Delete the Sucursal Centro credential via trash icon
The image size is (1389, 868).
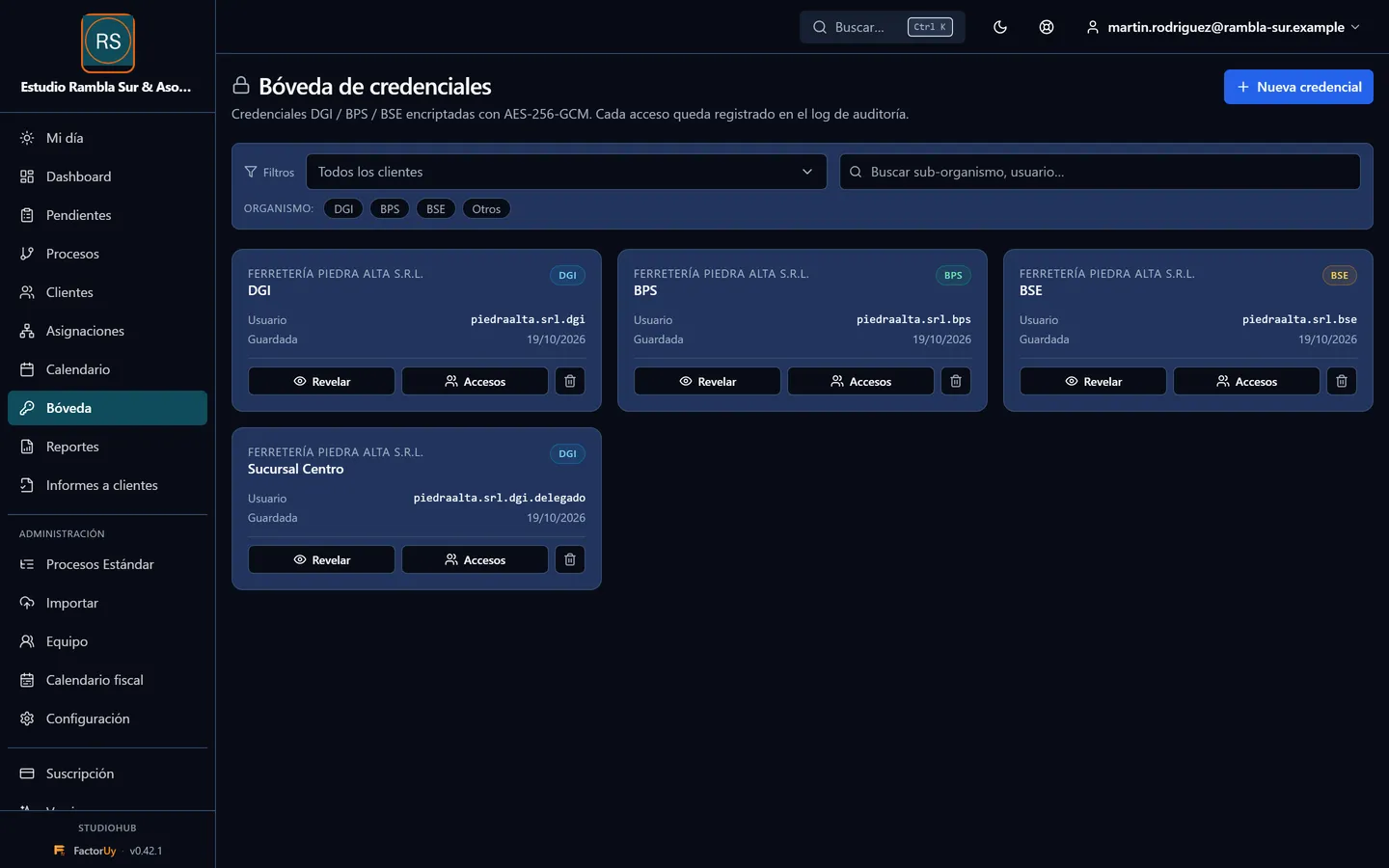pos(570,559)
